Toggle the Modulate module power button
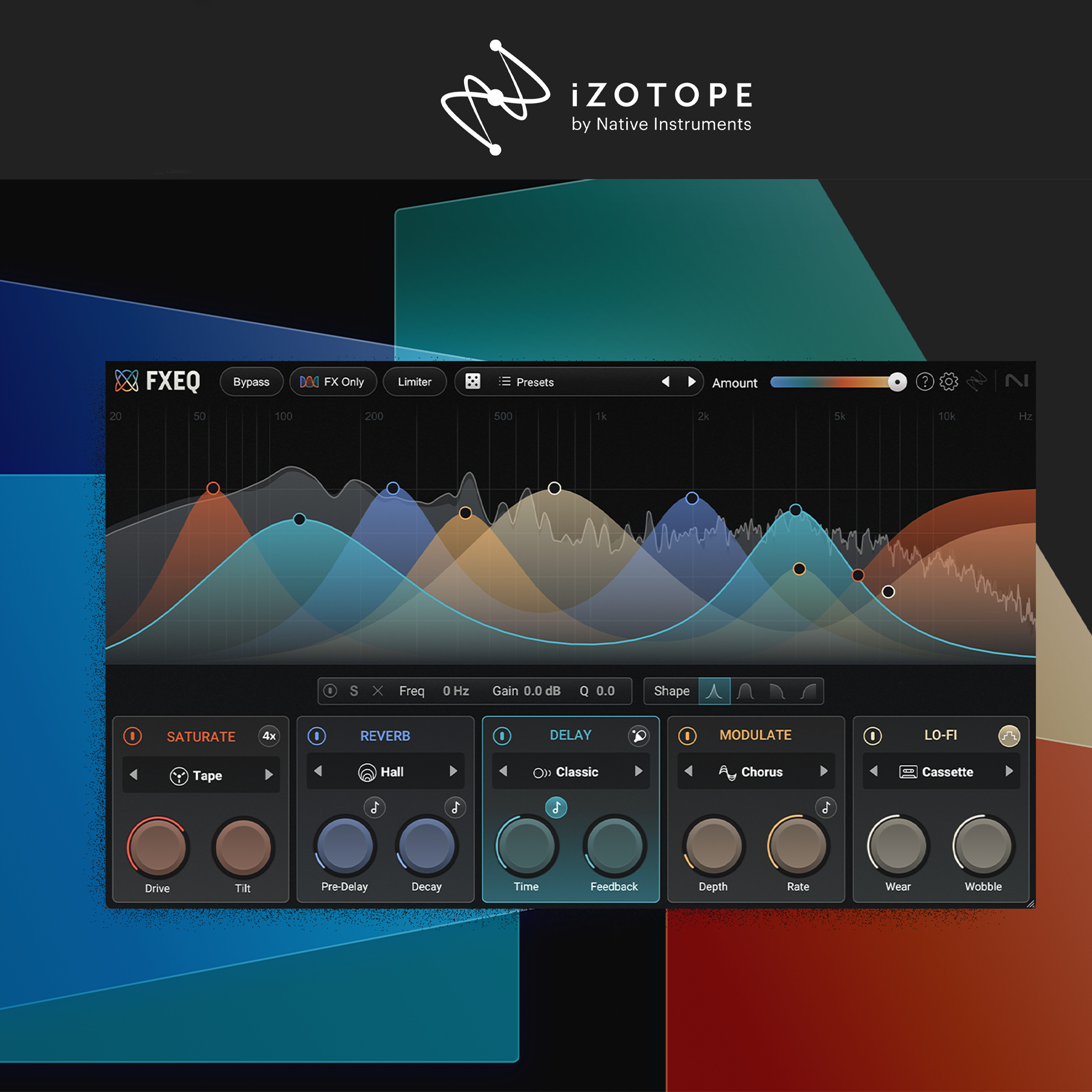The width and height of the screenshot is (1092, 1092). coord(687,736)
